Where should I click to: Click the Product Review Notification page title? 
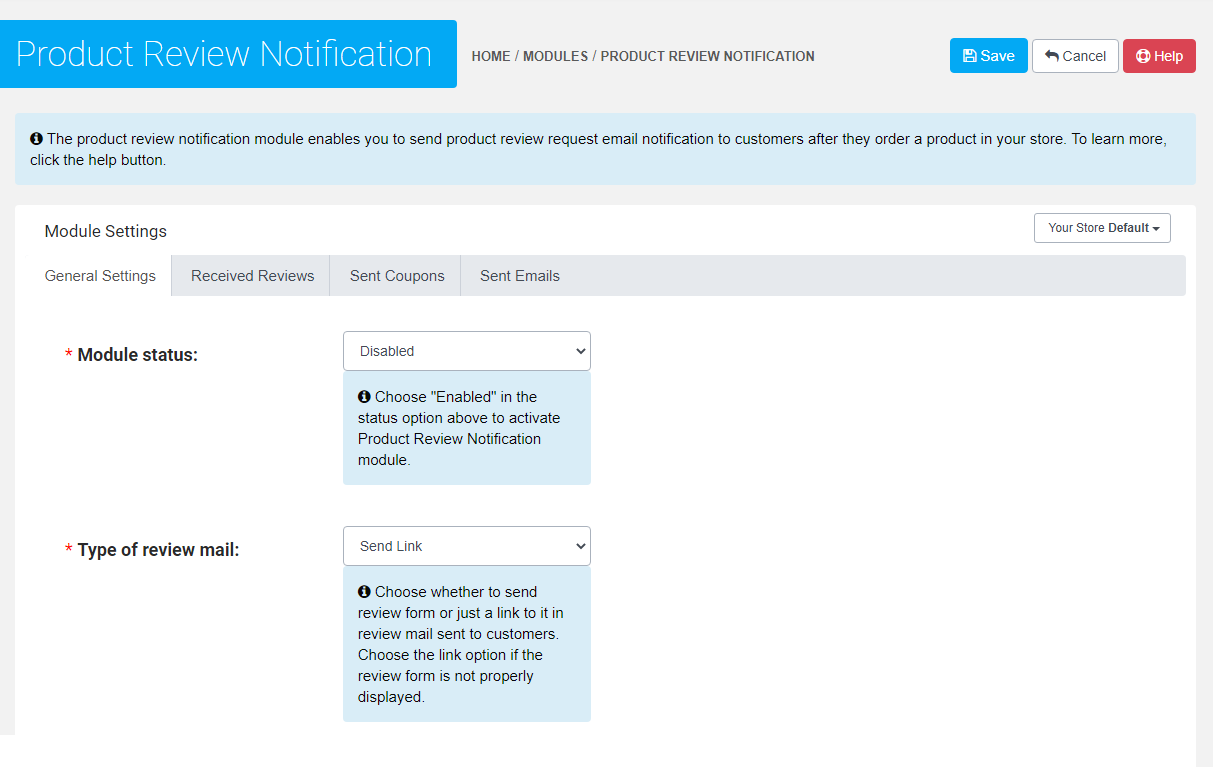point(224,54)
